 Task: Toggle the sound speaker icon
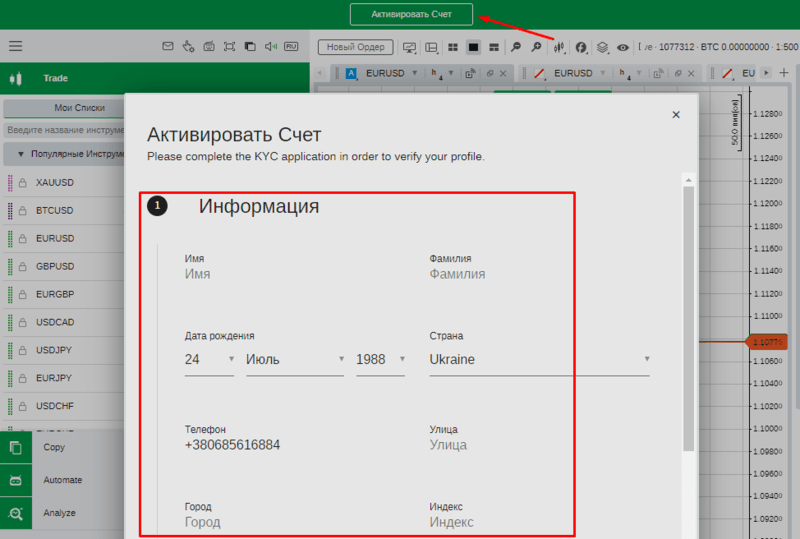[x=270, y=46]
